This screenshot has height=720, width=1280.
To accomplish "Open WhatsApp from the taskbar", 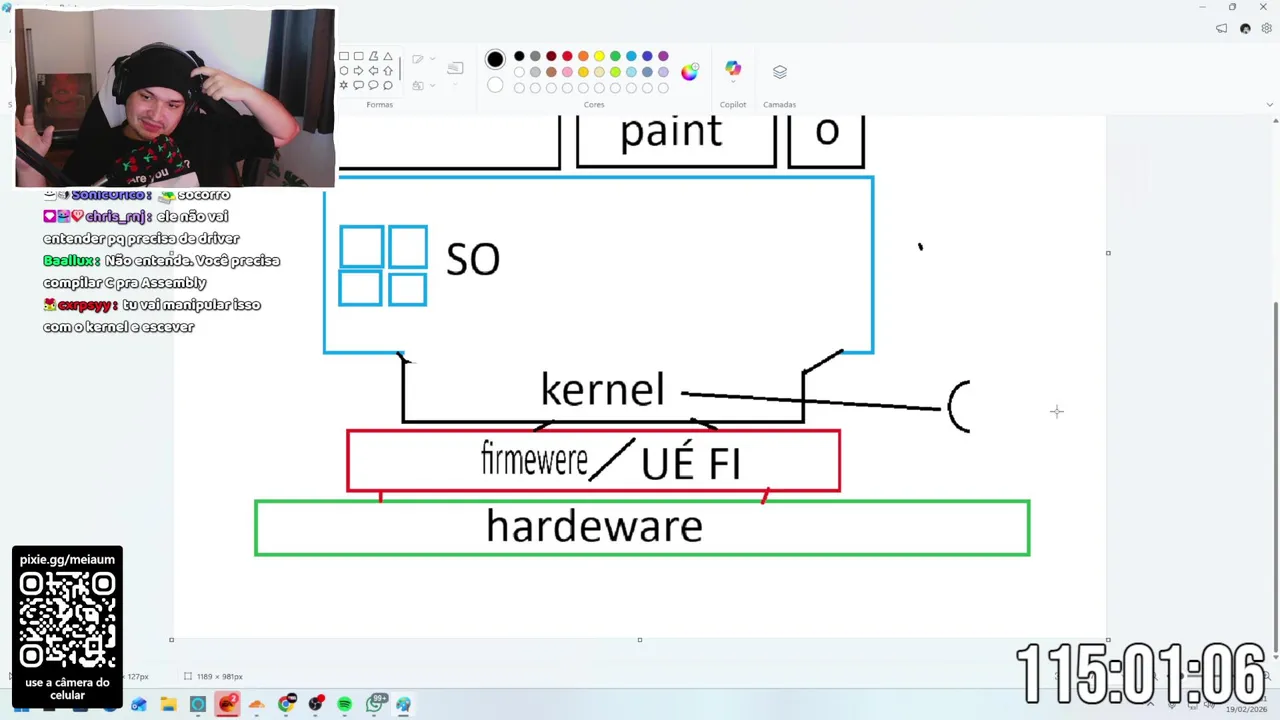I will (x=375, y=704).
